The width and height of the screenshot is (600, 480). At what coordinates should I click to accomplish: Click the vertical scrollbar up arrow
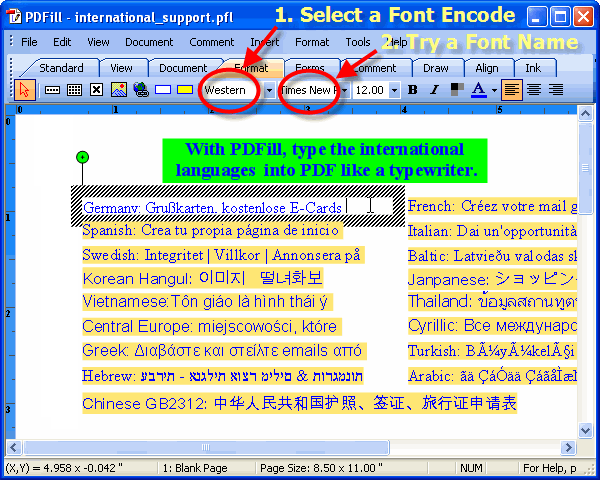click(585, 113)
